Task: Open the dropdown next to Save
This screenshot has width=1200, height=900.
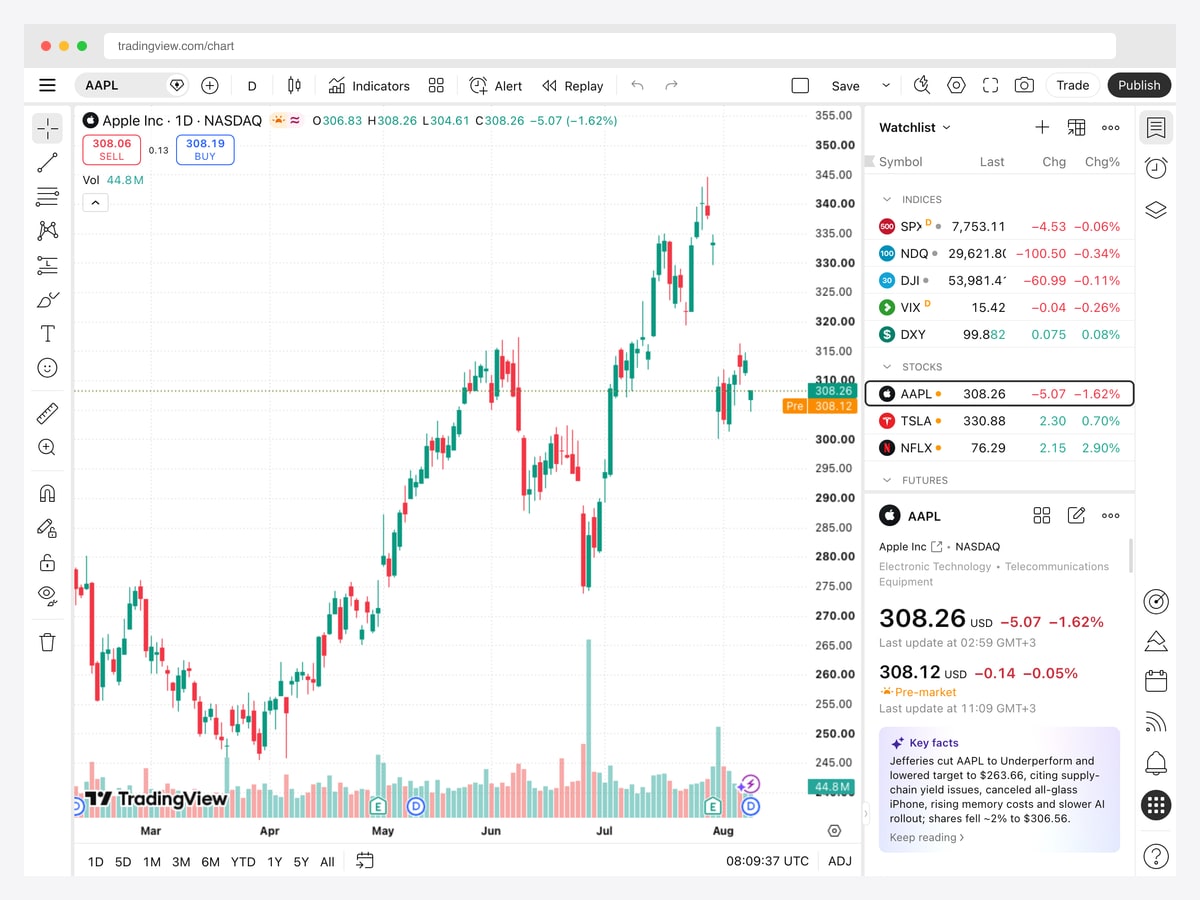Action: [885, 85]
